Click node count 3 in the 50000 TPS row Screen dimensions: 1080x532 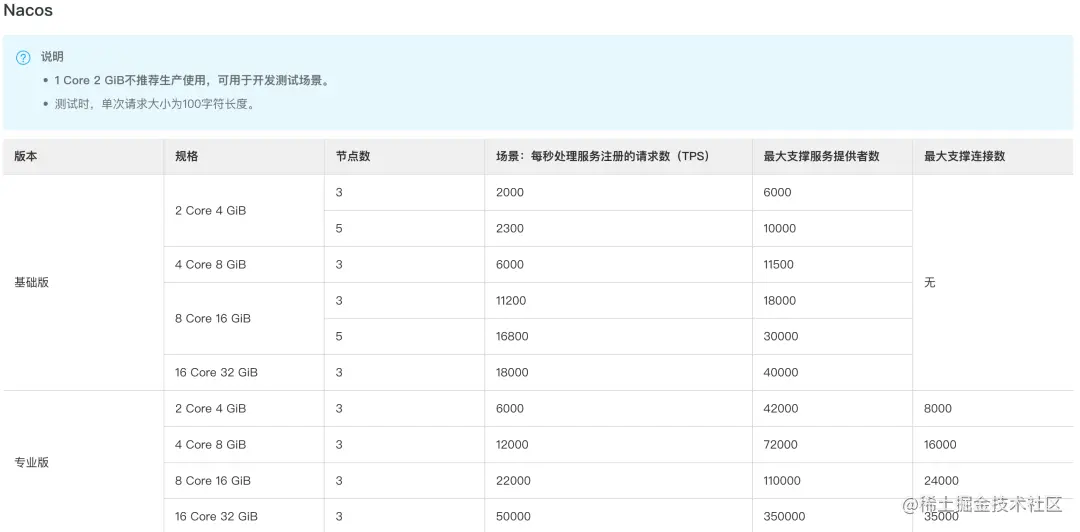point(339,516)
